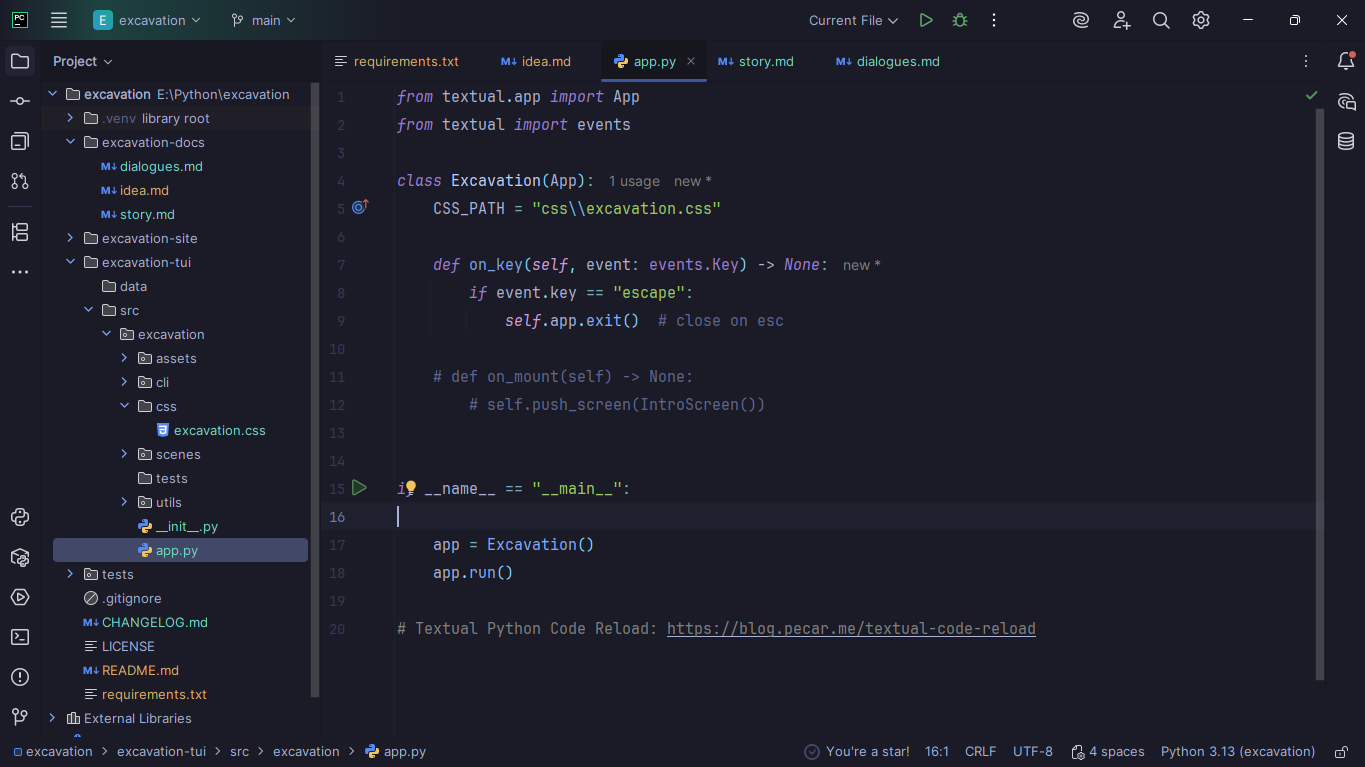This screenshot has width=1365, height=767.
Task: Expand the excavation-site folder
Action: pyautogui.click(x=70, y=238)
